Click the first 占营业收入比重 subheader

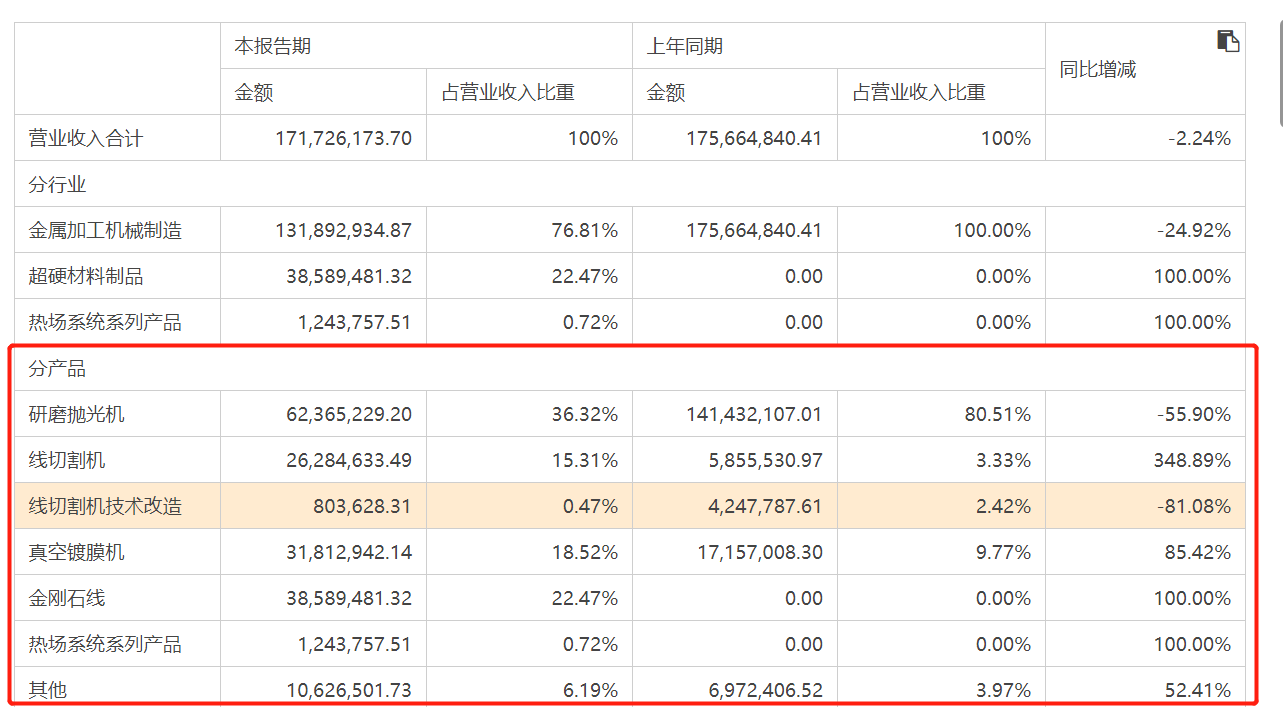[508, 92]
